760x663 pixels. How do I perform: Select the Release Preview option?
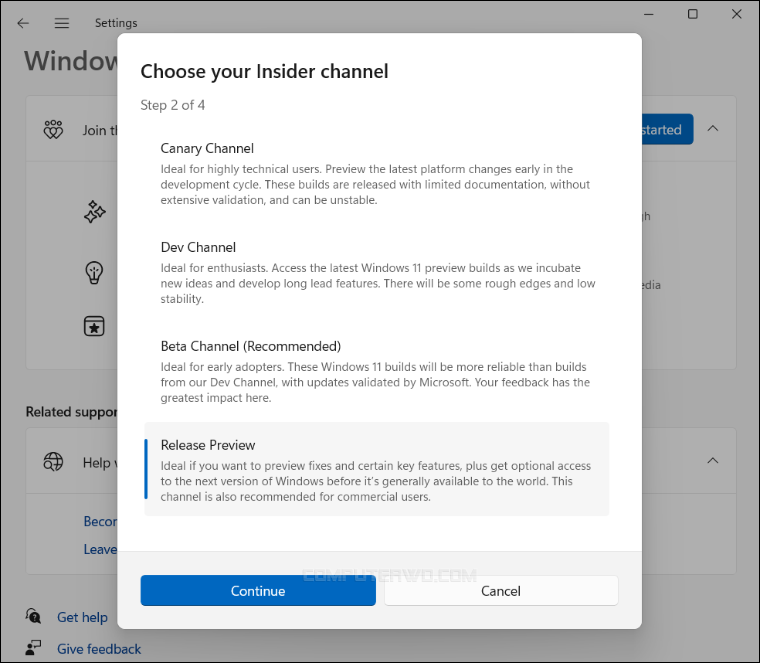coord(377,469)
